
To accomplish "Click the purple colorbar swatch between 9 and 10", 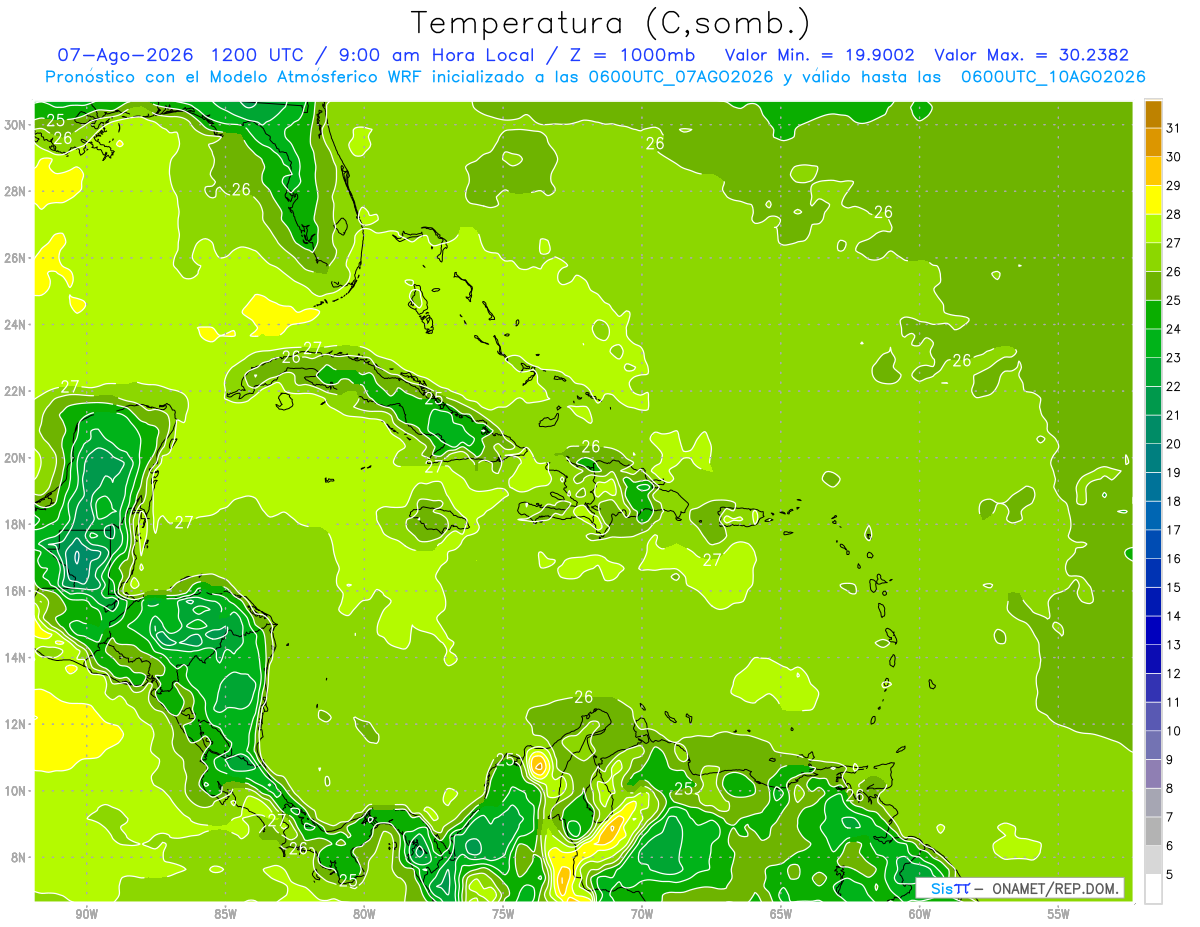I will 1153,745.
